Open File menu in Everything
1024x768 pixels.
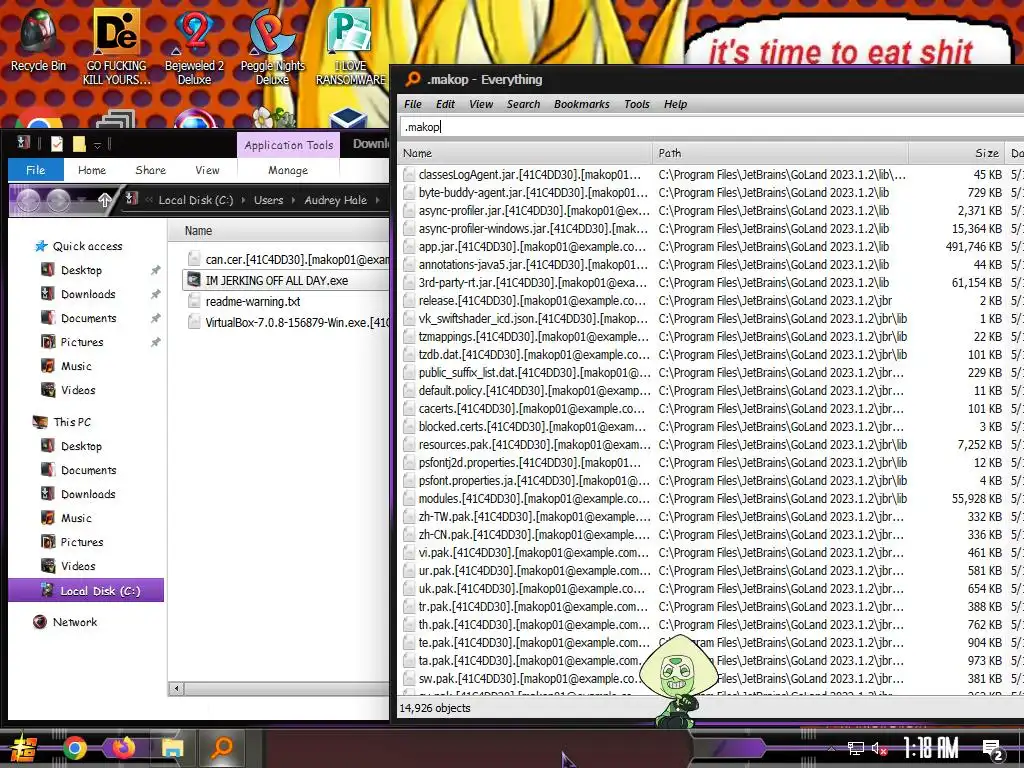point(413,104)
